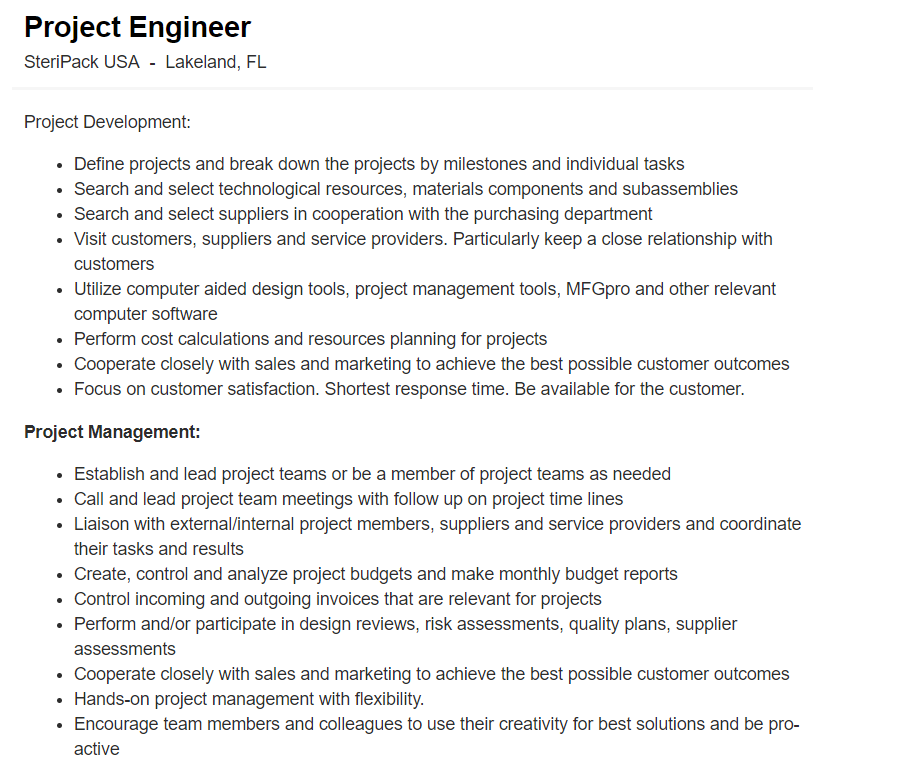Screen dimensions: 911x776
Task: Click the Establish and lead project teams line
Action: point(372,475)
